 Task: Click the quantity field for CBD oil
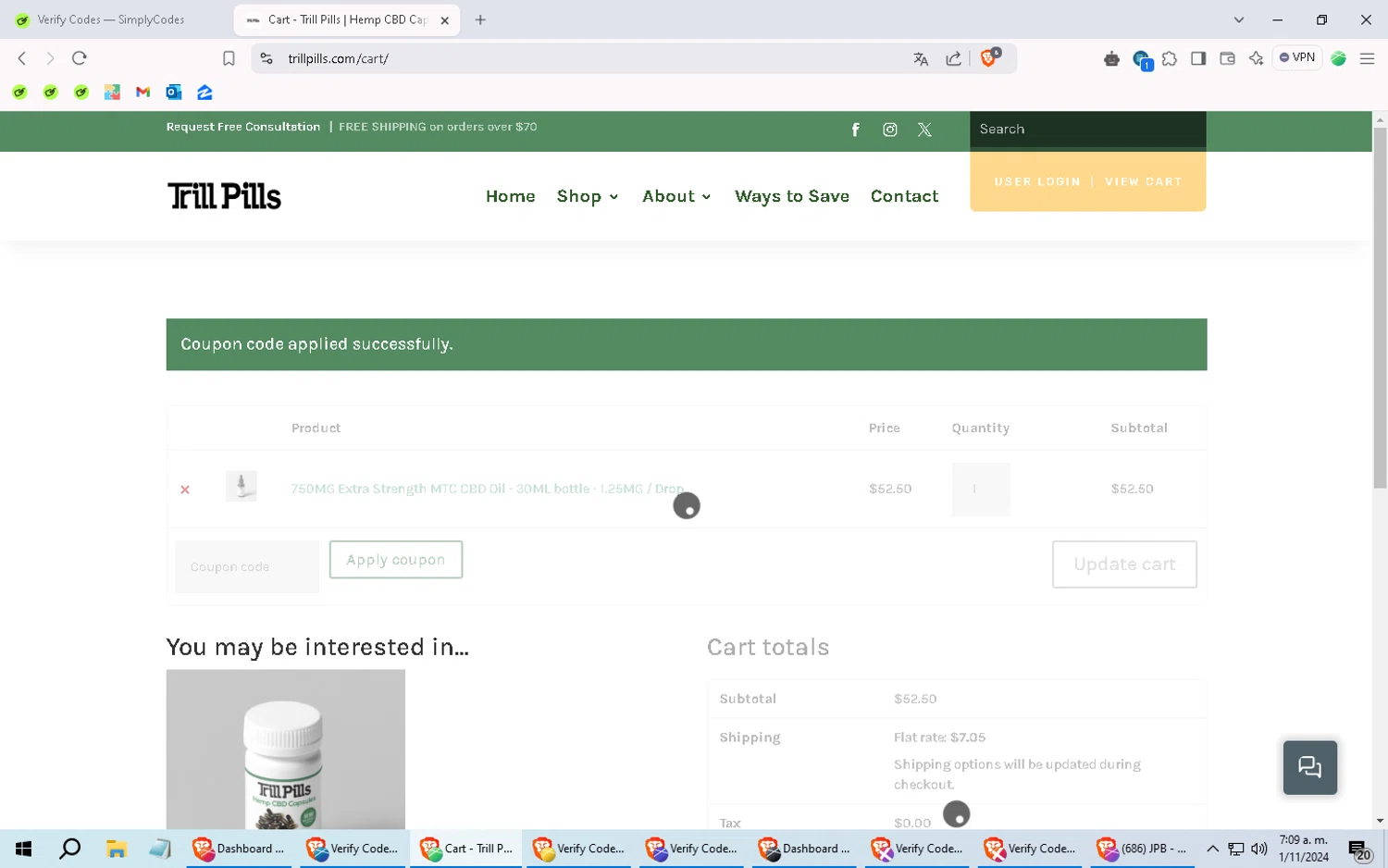981,489
